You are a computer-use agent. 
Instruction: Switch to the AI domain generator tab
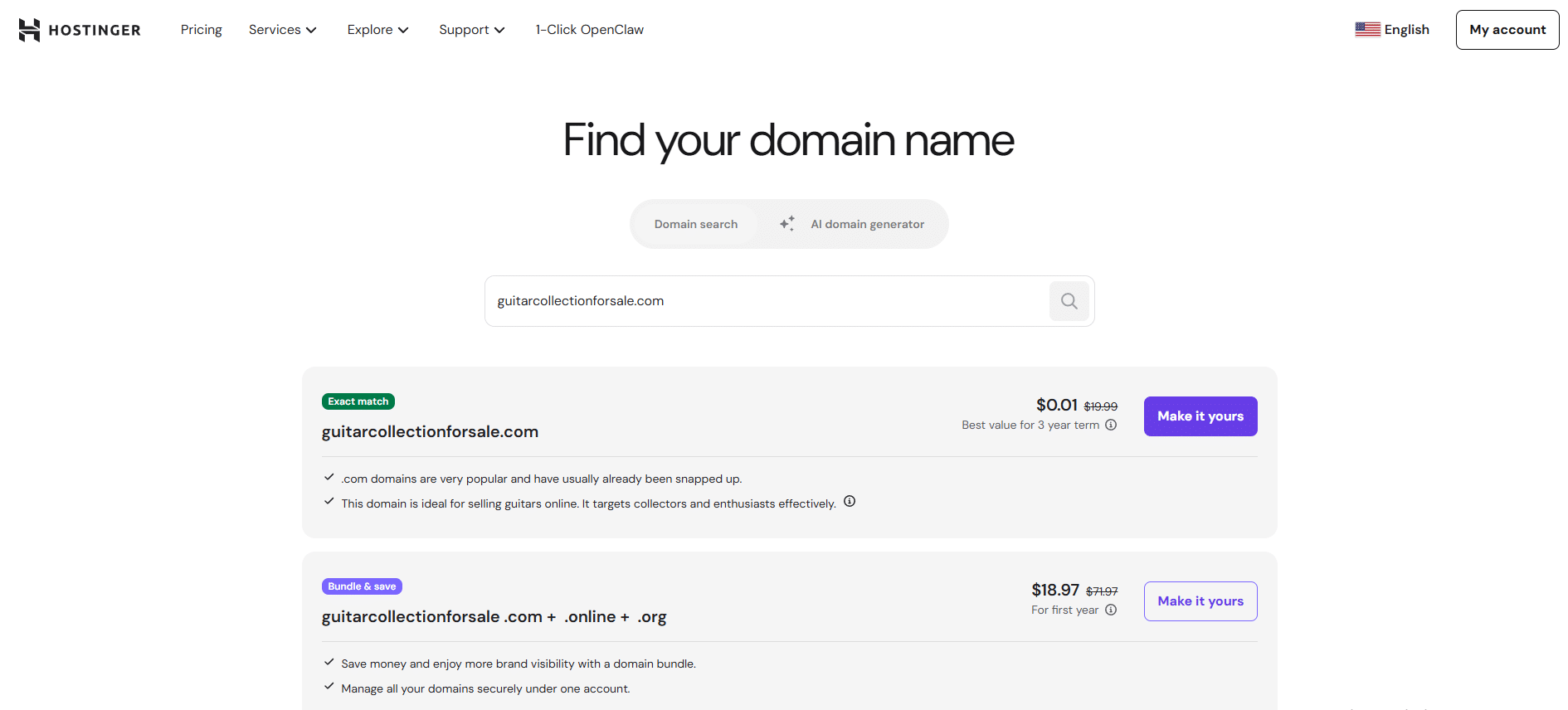(866, 223)
